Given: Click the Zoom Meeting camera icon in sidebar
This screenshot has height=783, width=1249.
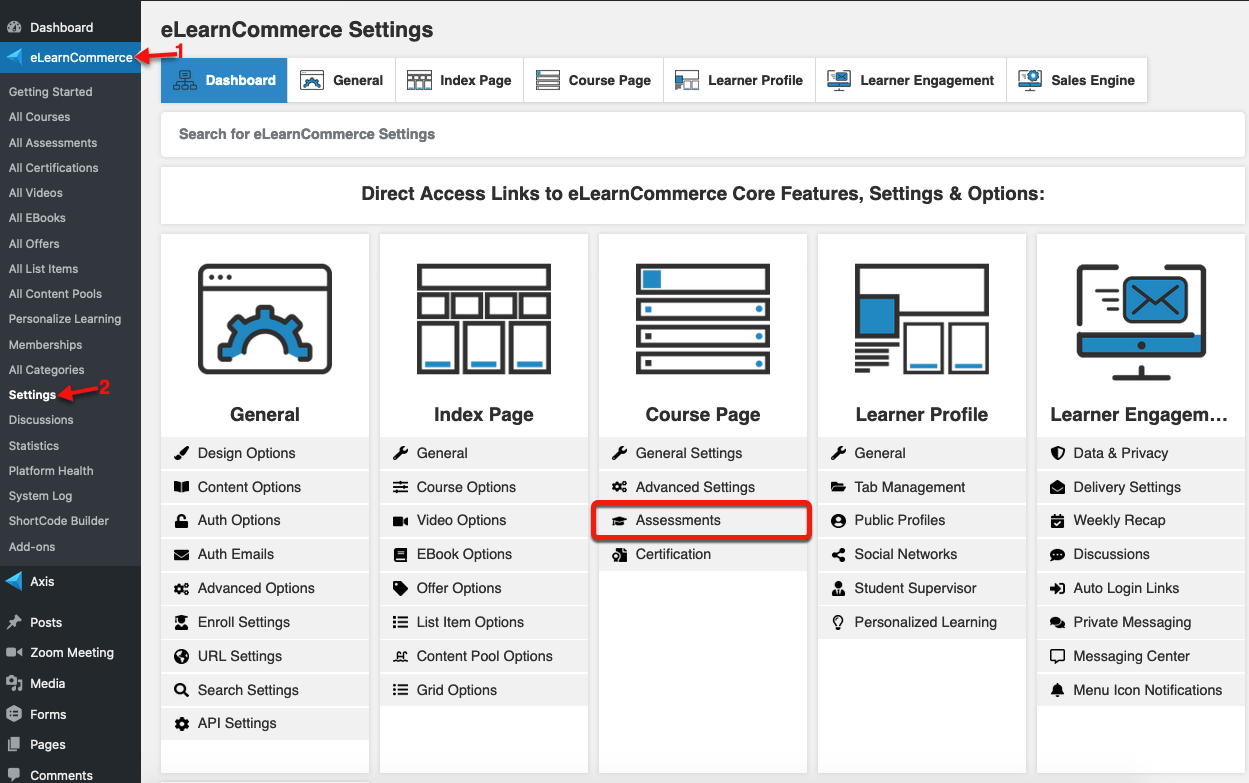Looking at the screenshot, I should click(14, 652).
